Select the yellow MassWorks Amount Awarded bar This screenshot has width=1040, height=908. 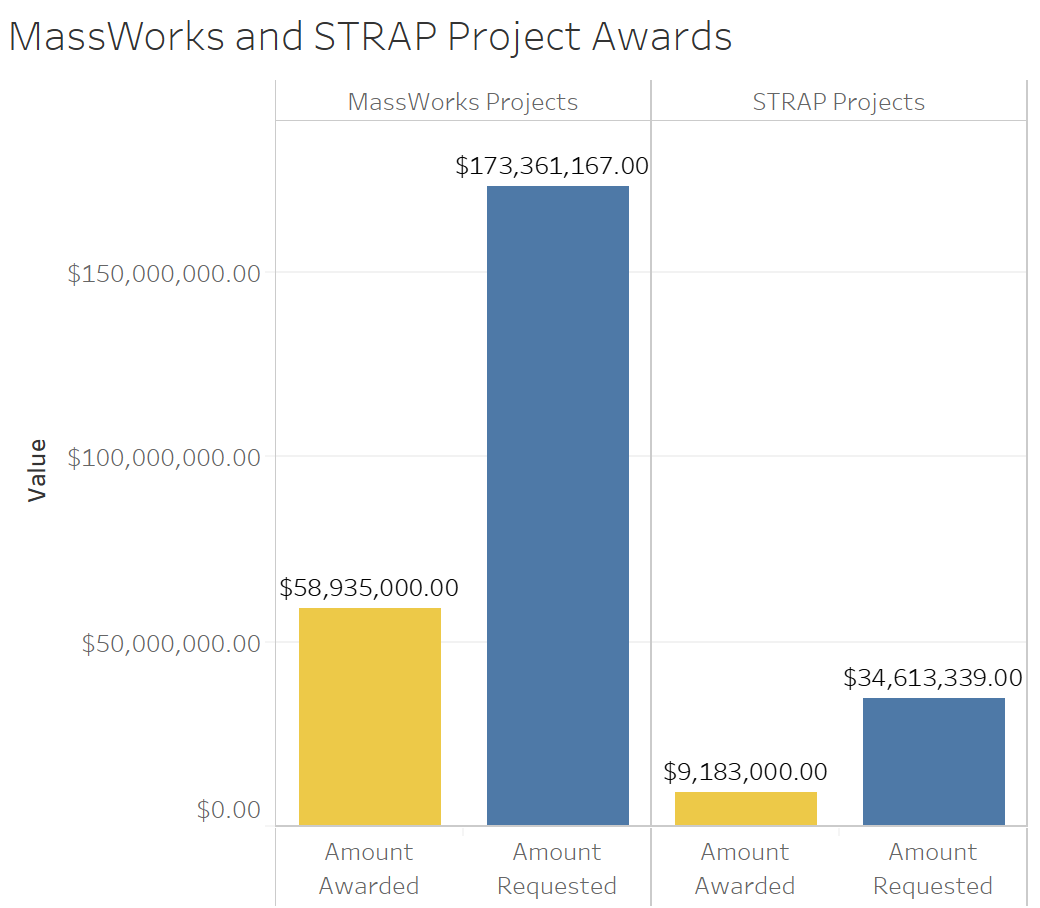click(370, 716)
